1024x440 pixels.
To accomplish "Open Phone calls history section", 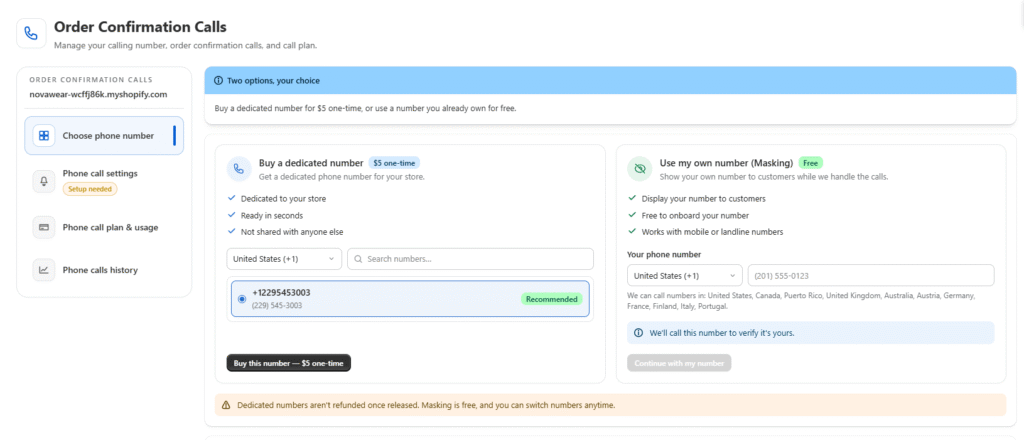I will tap(104, 270).
